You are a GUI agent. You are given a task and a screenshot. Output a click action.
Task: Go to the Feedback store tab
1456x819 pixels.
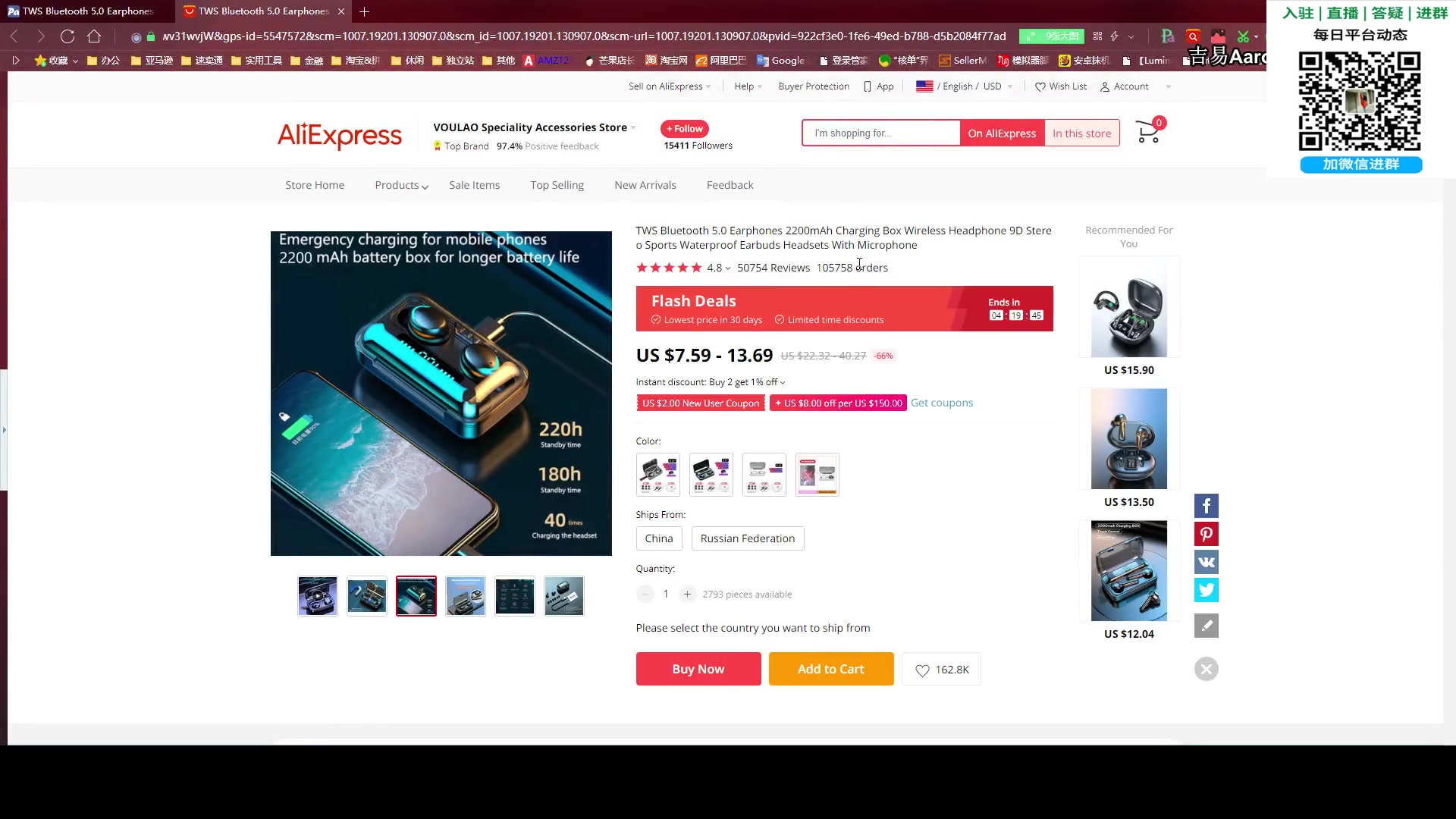click(x=730, y=185)
